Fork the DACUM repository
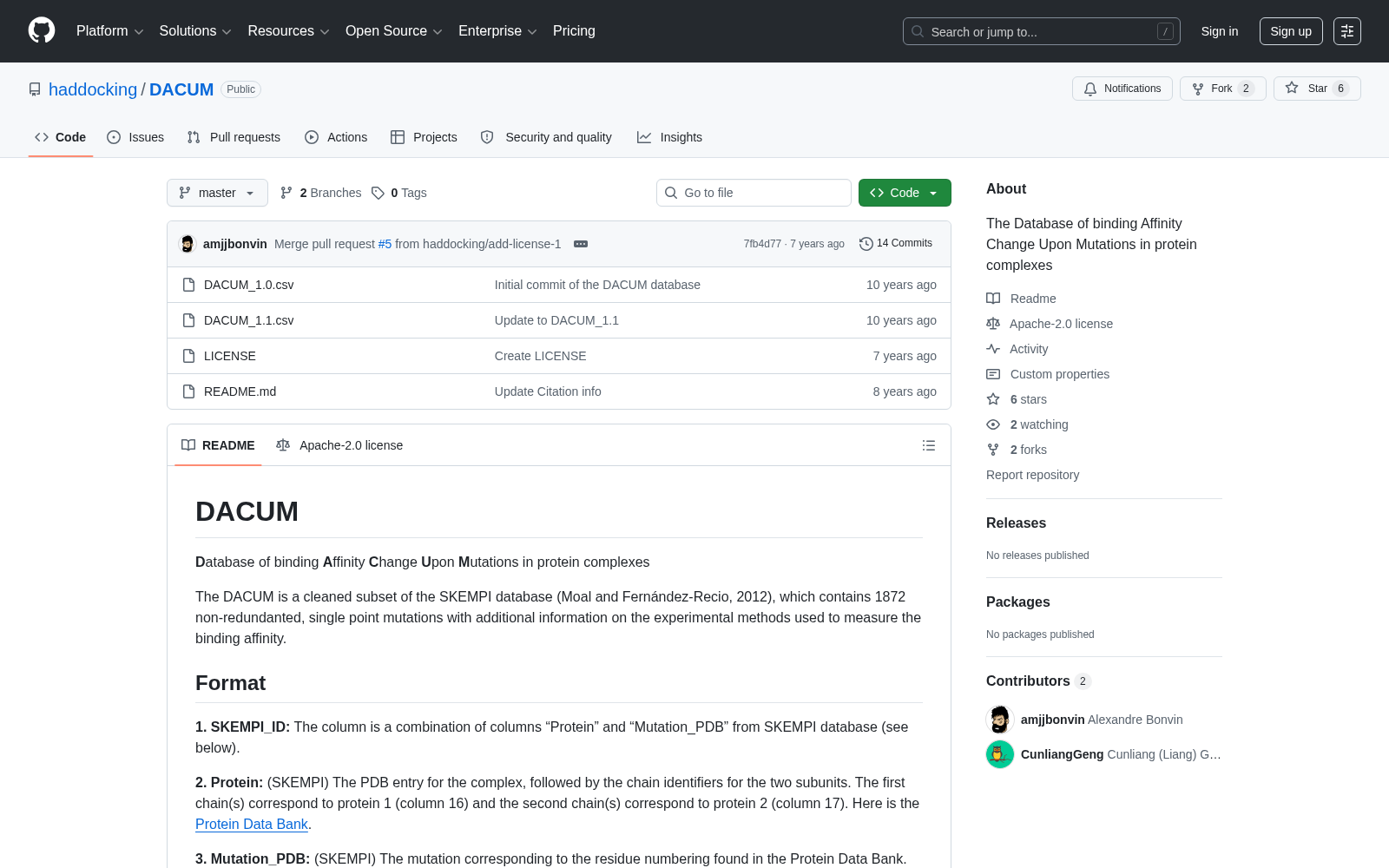The image size is (1389, 868). [1222, 89]
